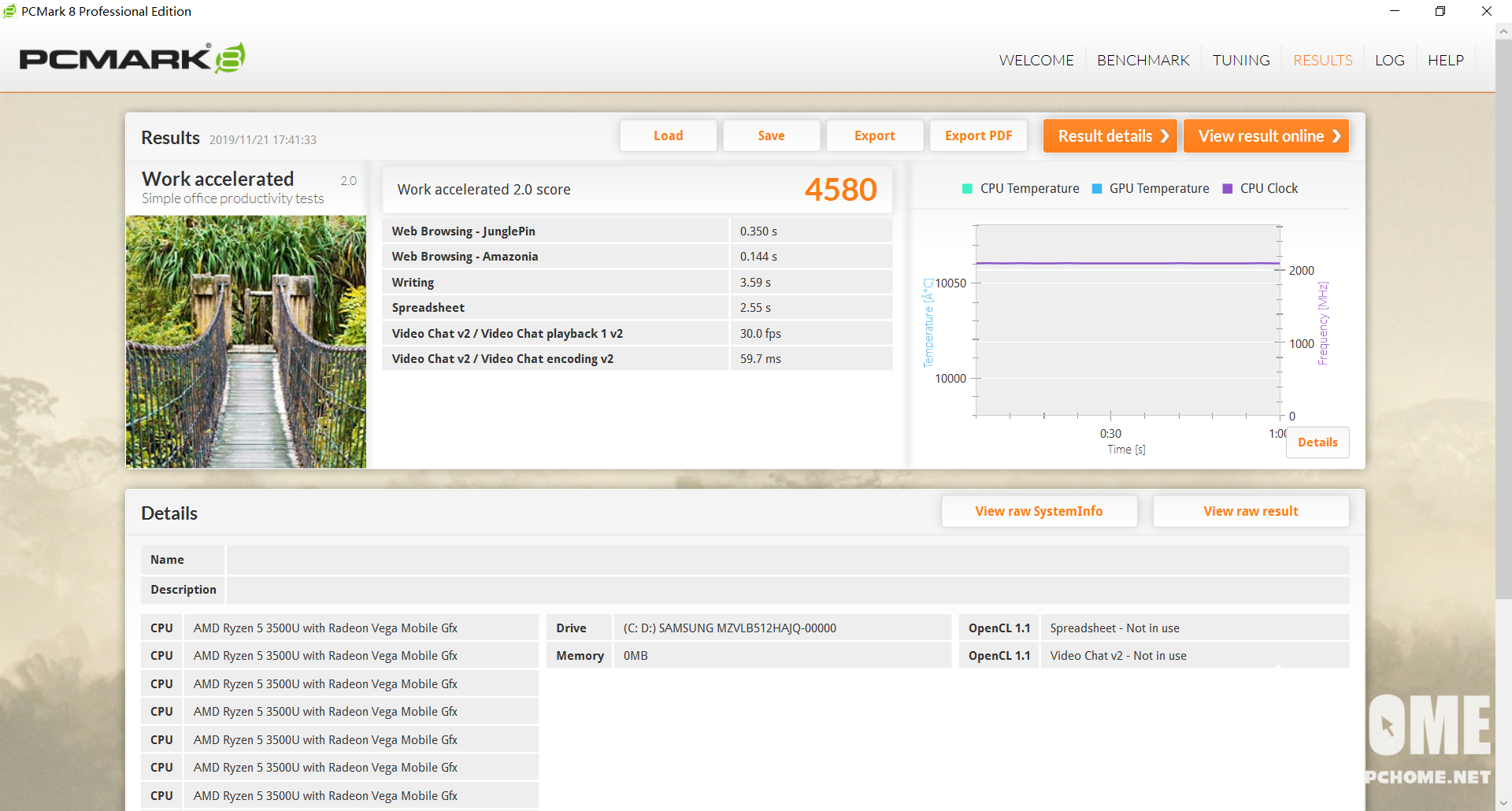The height and width of the screenshot is (811, 1512).
Task: Toggle GPU Temperature legend swatch
Action: pyautogui.click(x=1097, y=189)
